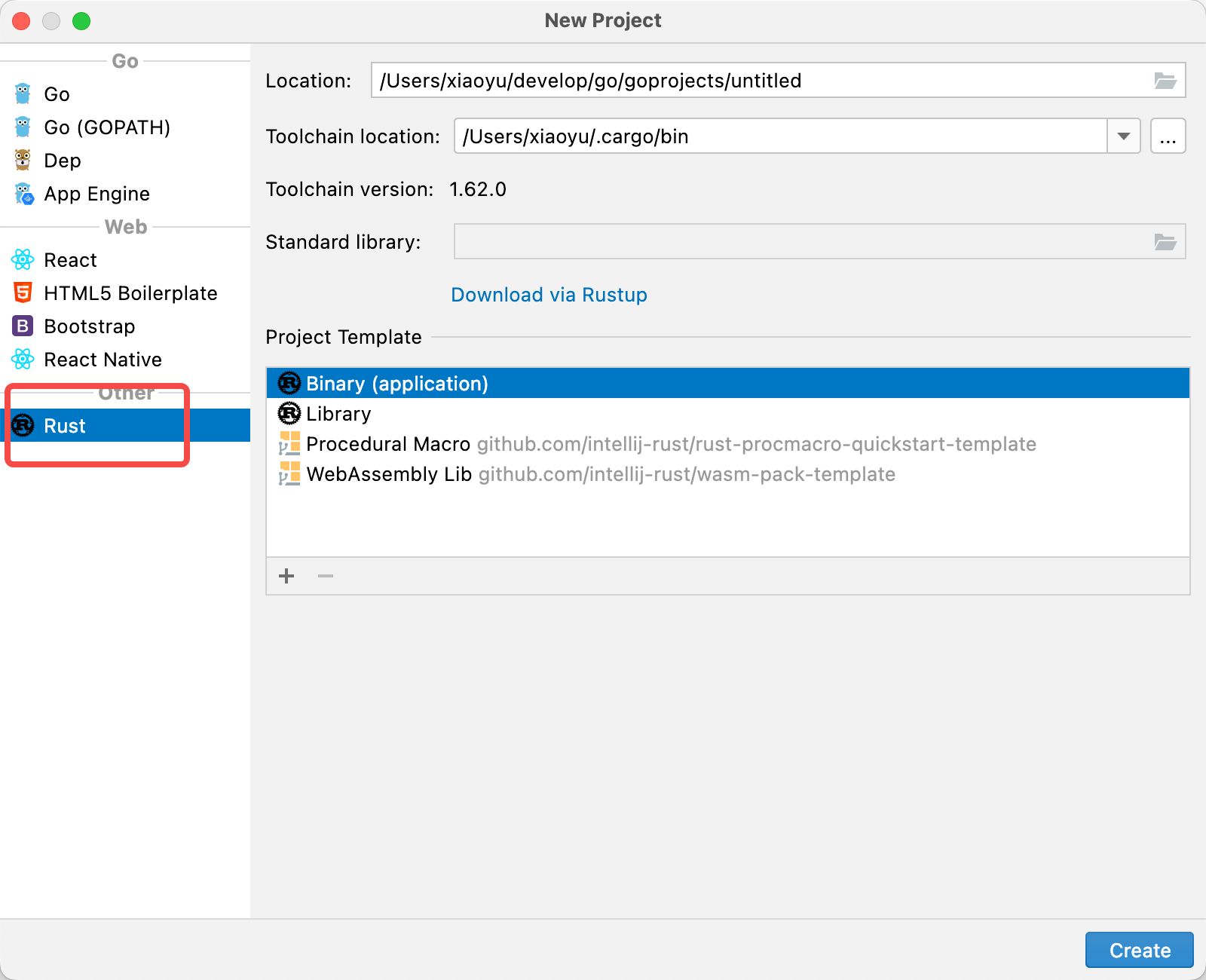The height and width of the screenshot is (980, 1206).
Task: Click the App Engine icon
Action: pyautogui.click(x=23, y=194)
